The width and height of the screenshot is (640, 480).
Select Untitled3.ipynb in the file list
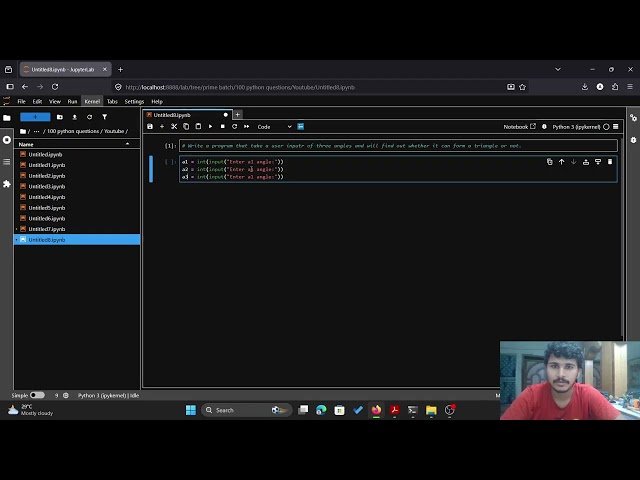[77, 187]
